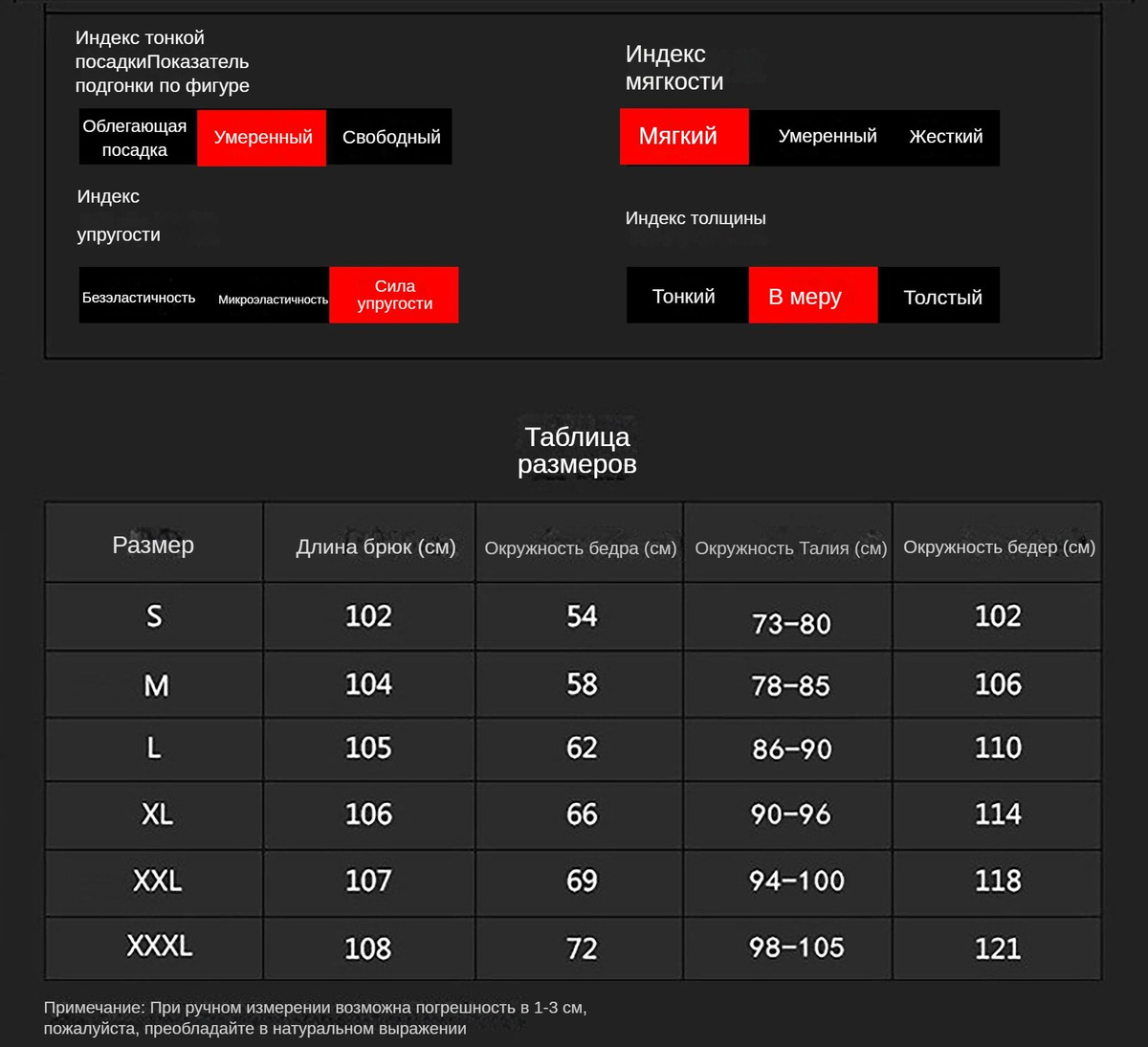This screenshot has height=1047, width=1148.
Task: Click the XXXL size cell
Action: pyautogui.click(x=159, y=947)
